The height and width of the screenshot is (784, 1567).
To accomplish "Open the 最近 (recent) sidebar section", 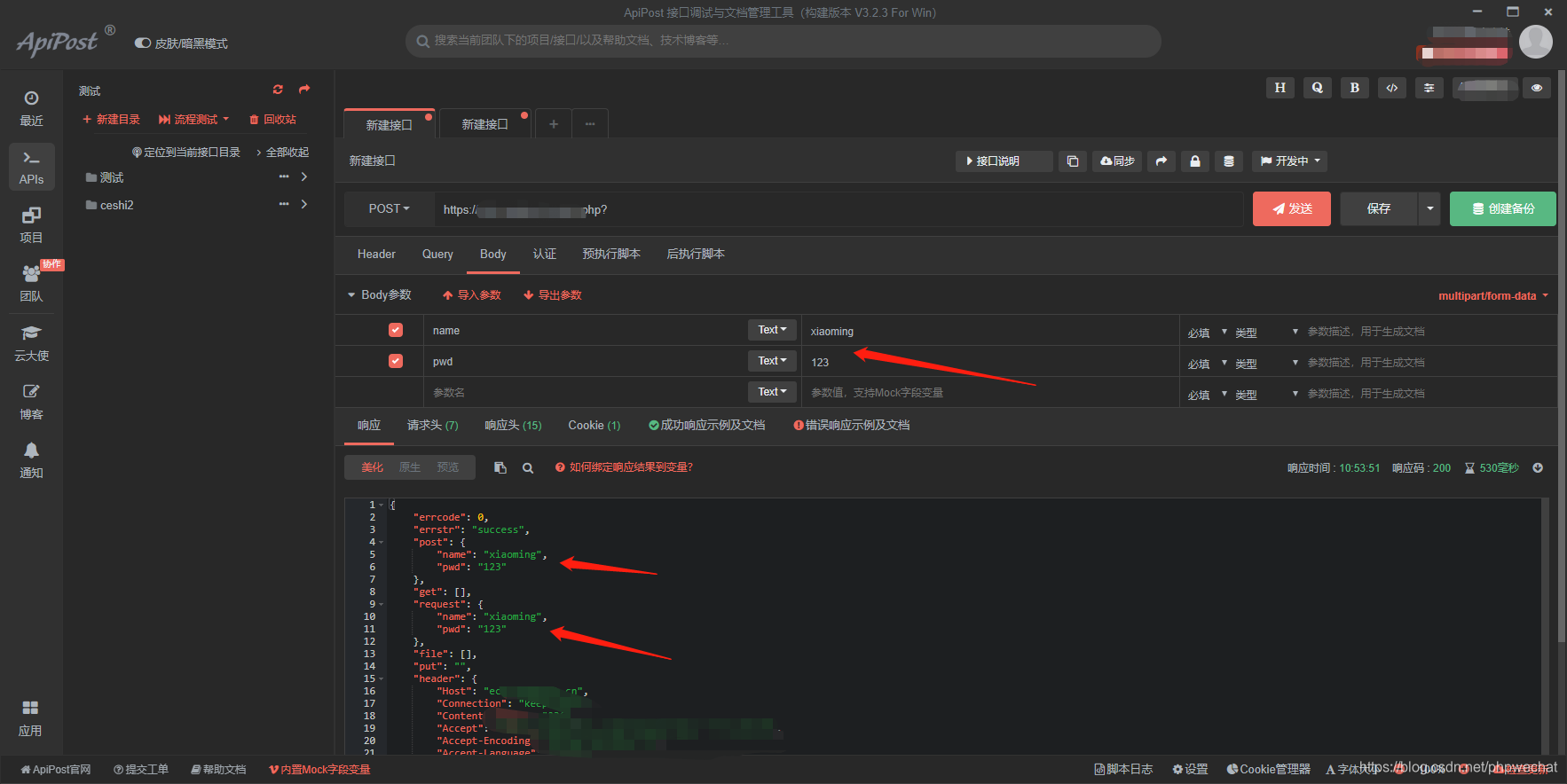I will tap(31, 108).
